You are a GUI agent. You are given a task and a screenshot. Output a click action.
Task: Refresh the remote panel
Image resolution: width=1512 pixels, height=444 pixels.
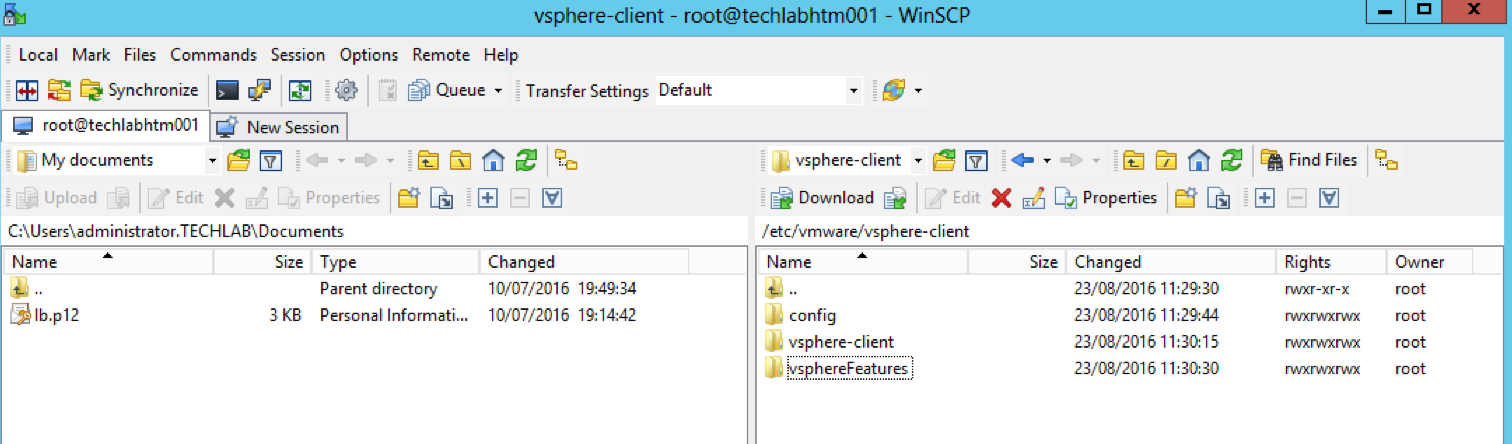point(1232,160)
